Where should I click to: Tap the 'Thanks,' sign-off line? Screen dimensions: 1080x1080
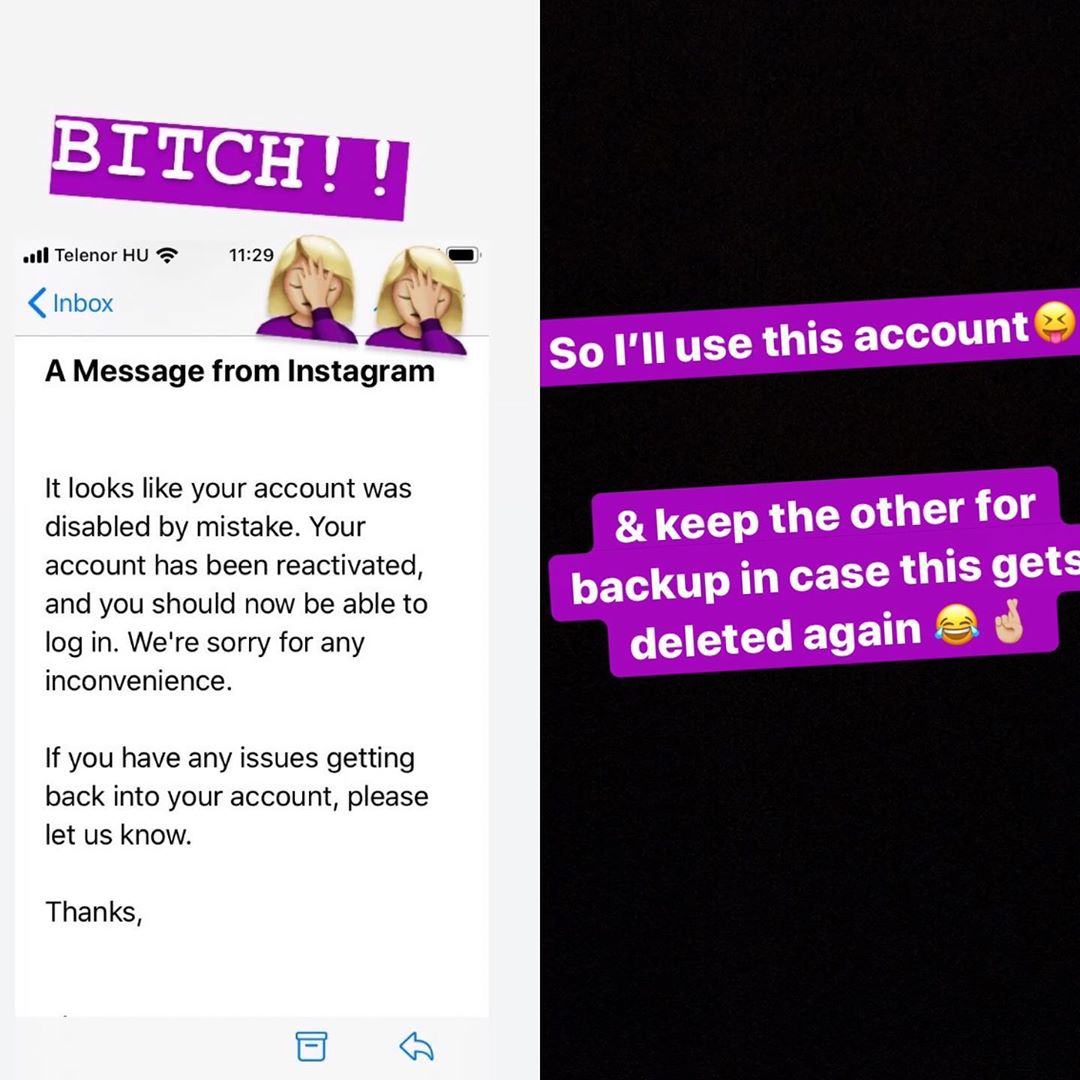pos(94,913)
